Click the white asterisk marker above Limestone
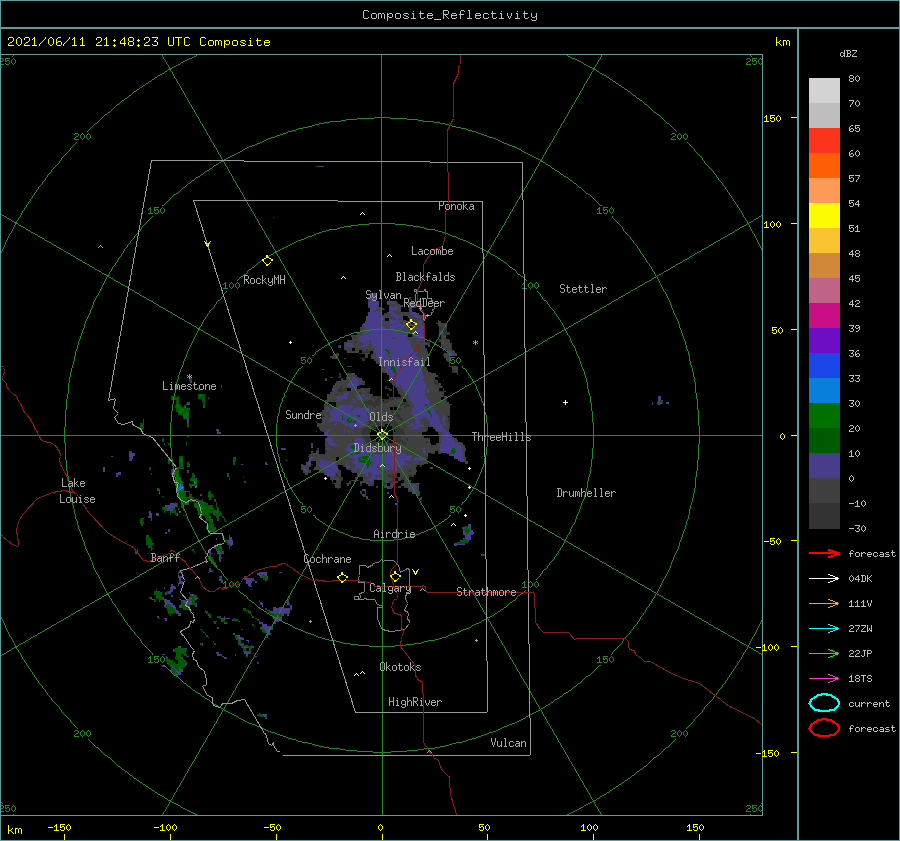Image resolution: width=900 pixels, height=841 pixels. (x=189, y=378)
